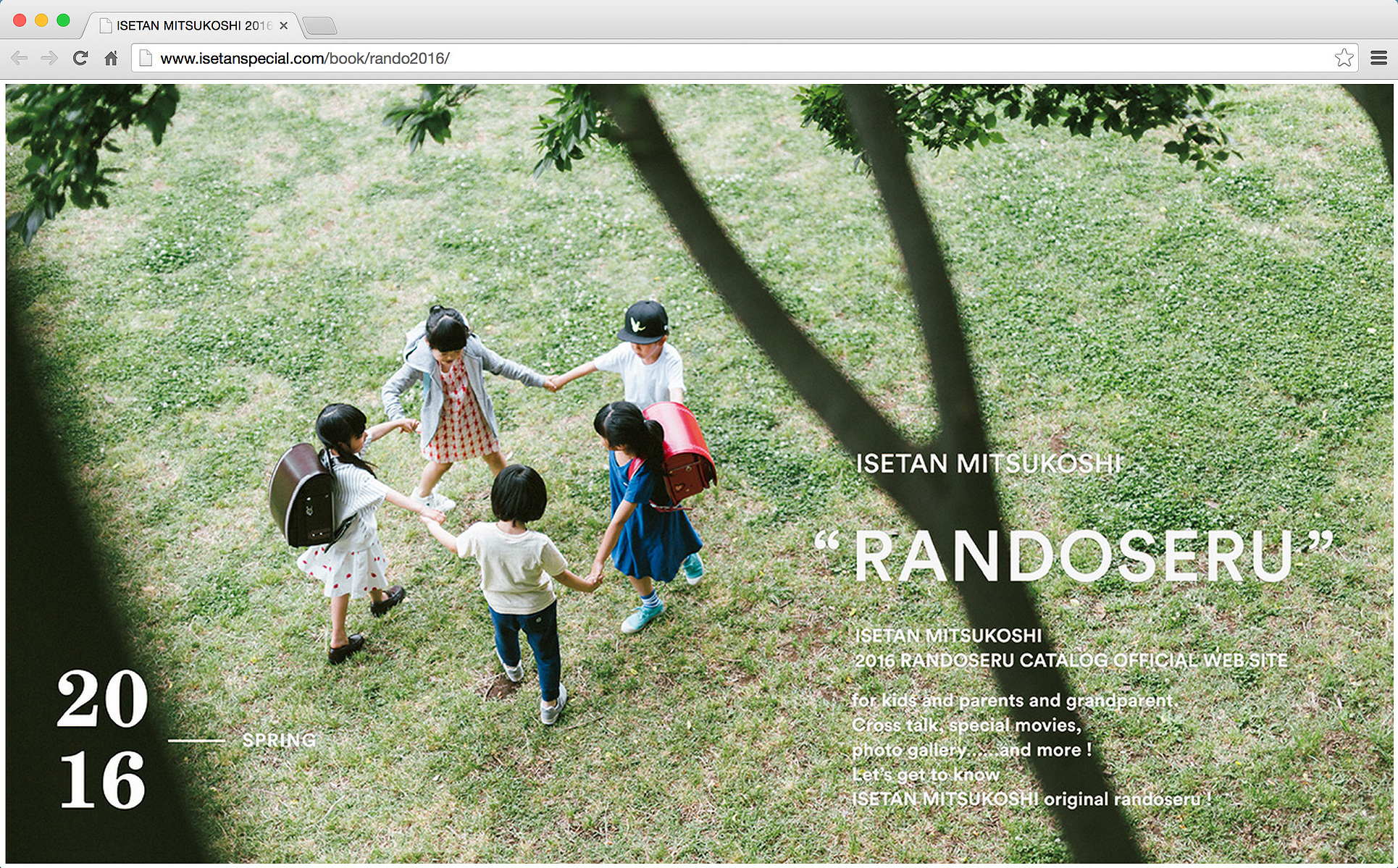Go to the home page icon
The image size is (1398, 868).
(x=111, y=58)
